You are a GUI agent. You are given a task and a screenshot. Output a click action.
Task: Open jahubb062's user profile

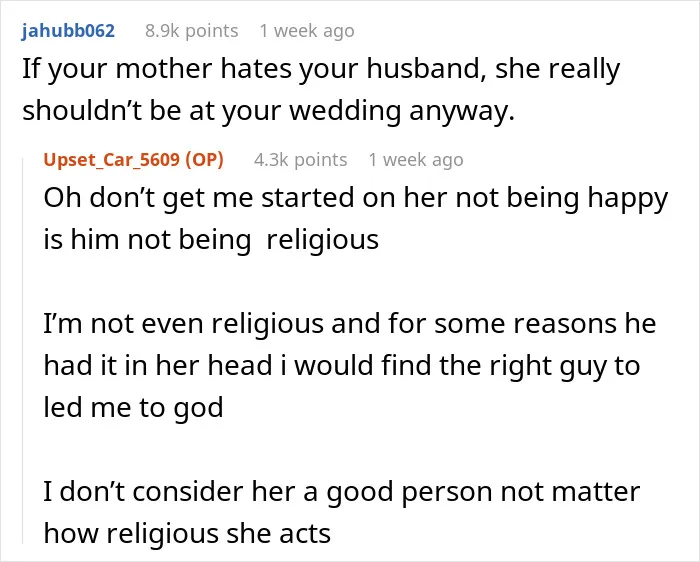[68, 31]
